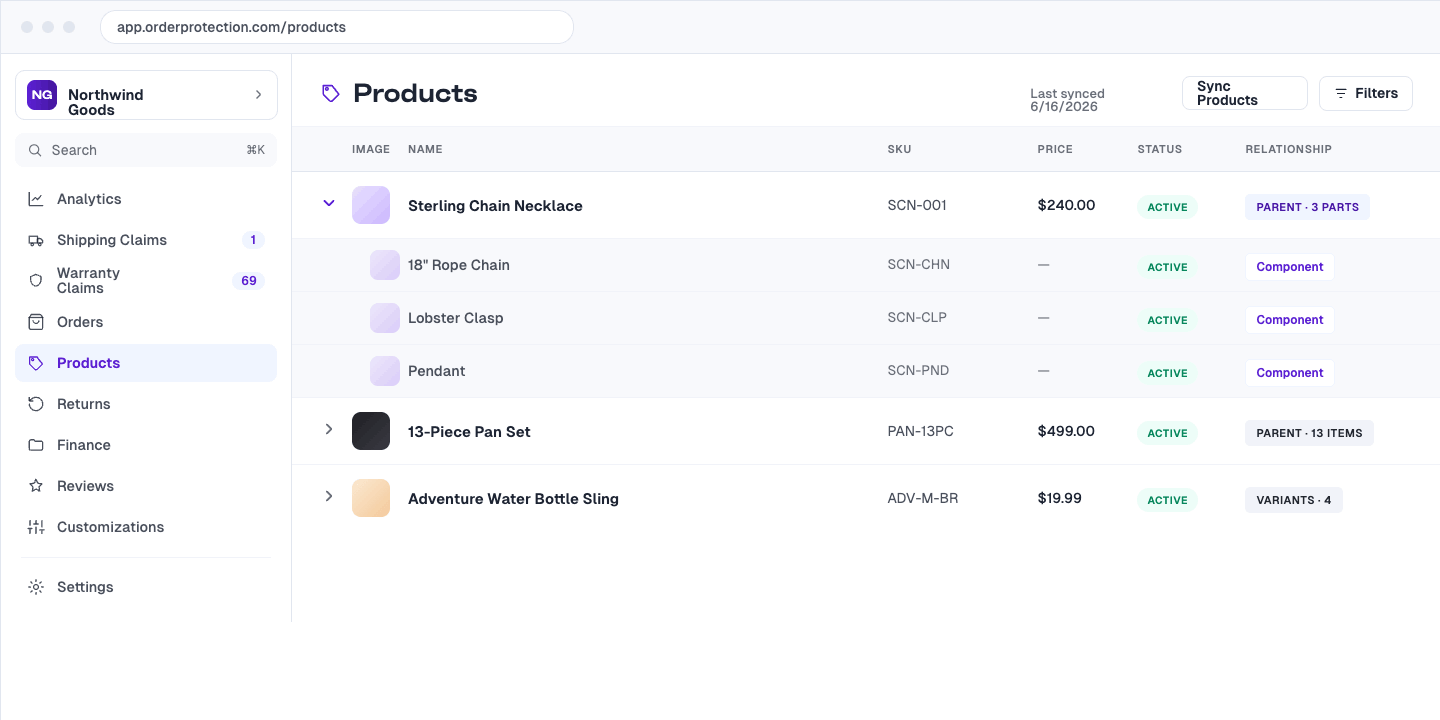Click the $499.00 price
This screenshot has width=1440, height=720.
(x=1066, y=431)
